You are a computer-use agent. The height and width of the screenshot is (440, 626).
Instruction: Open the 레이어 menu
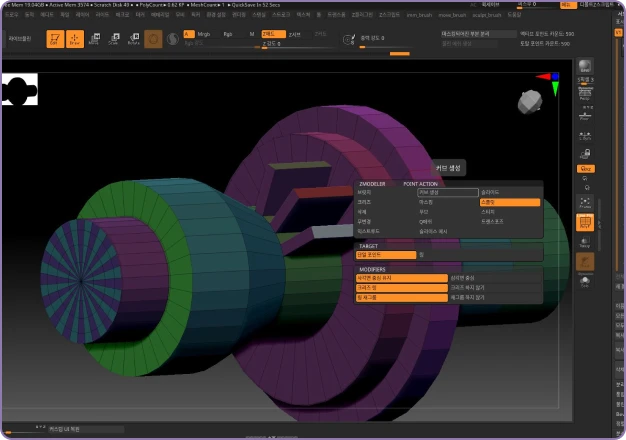(83, 15)
